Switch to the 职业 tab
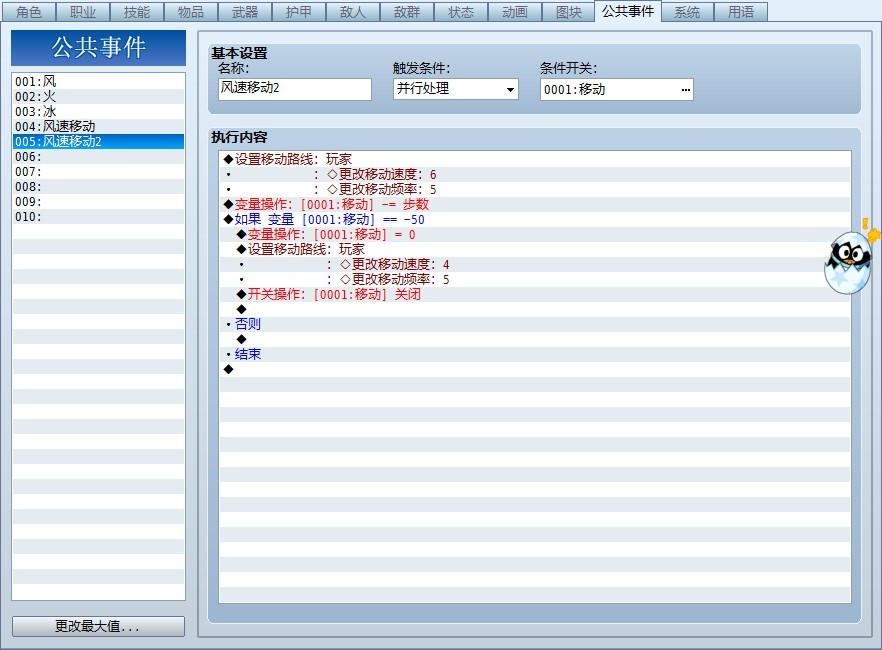 click(83, 12)
